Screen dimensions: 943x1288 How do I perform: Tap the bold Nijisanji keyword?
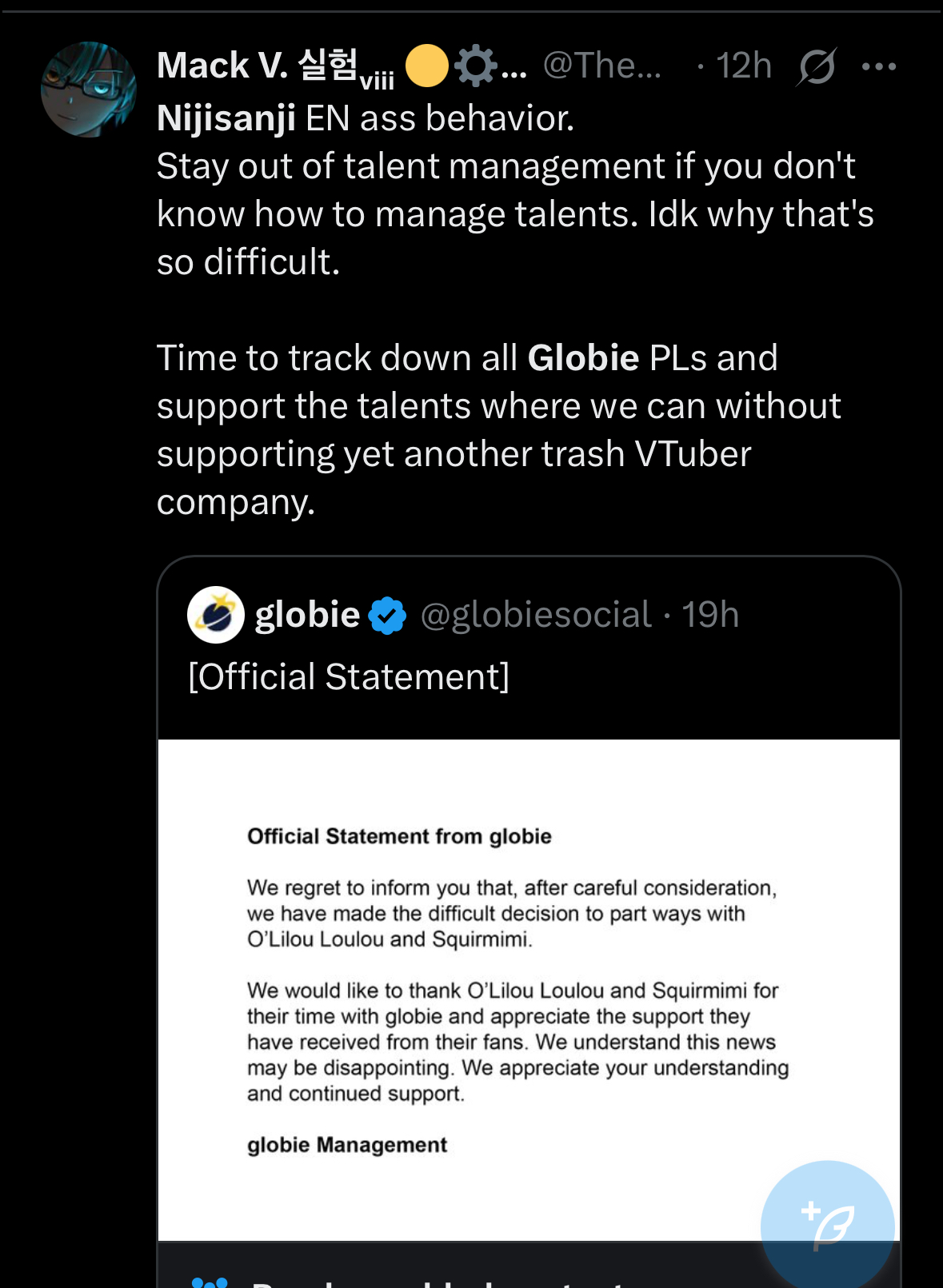pos(226,118)
